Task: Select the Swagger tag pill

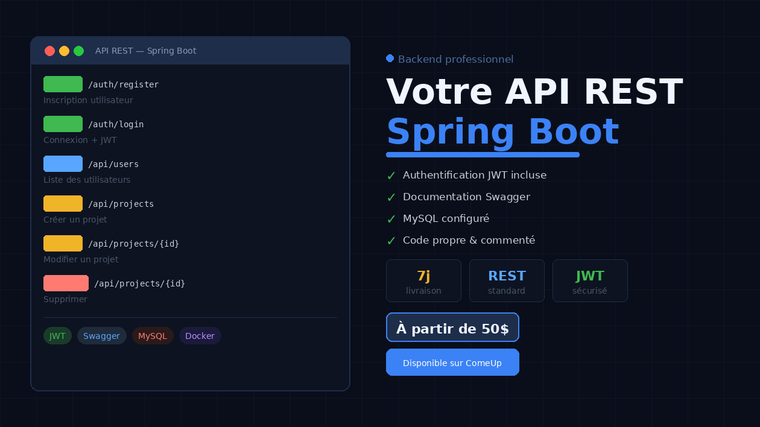Action: pos(101,336)
